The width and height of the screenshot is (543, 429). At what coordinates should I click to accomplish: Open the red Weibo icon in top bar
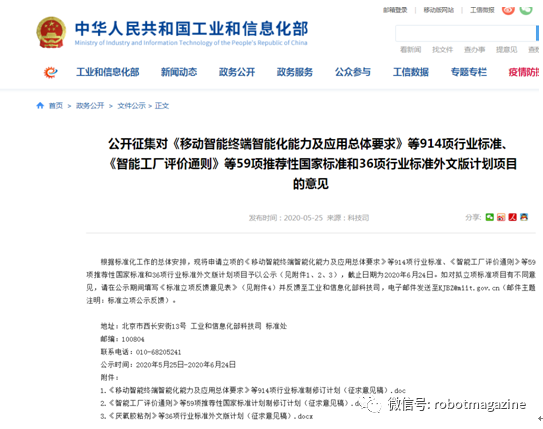(x=508, y=10)
